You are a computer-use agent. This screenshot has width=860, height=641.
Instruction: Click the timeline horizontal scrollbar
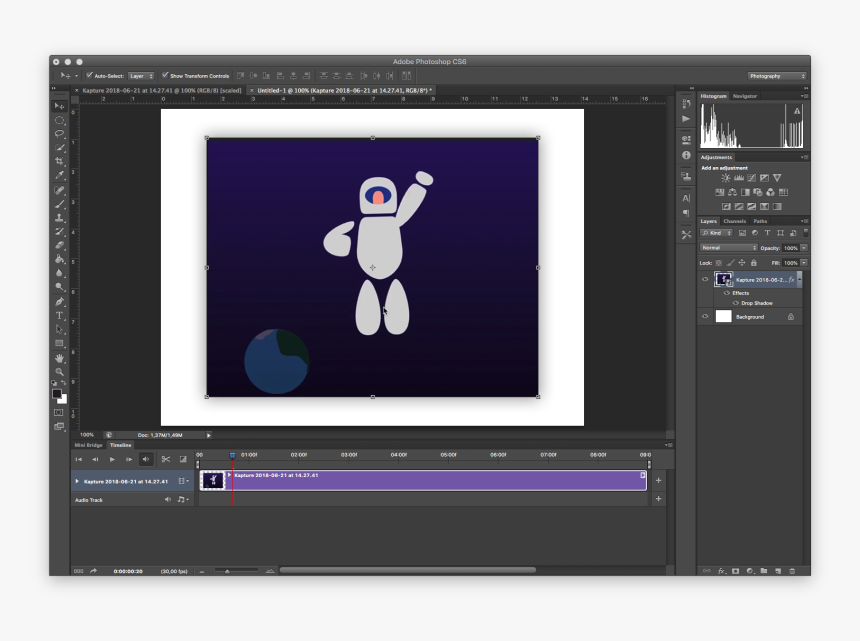click(x=408, y=570)
